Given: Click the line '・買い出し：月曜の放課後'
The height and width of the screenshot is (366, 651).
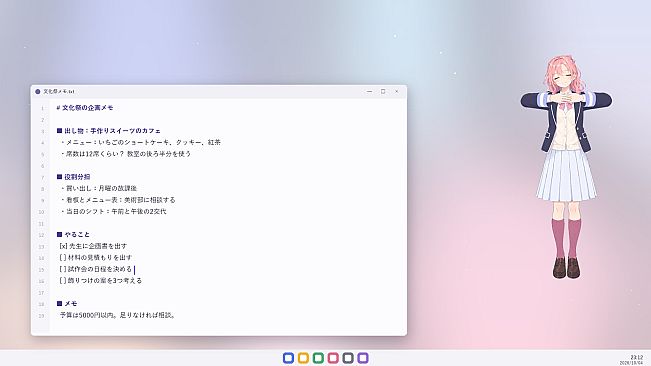Looking at the screenshot, I should (98, 188).
